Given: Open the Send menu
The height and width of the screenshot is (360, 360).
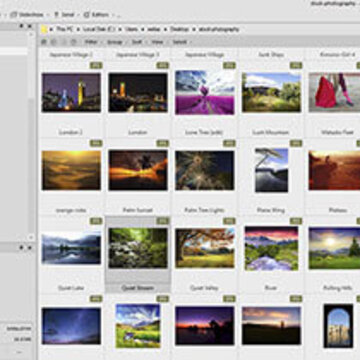Looking at the screenshot, I should coord(64,15).
